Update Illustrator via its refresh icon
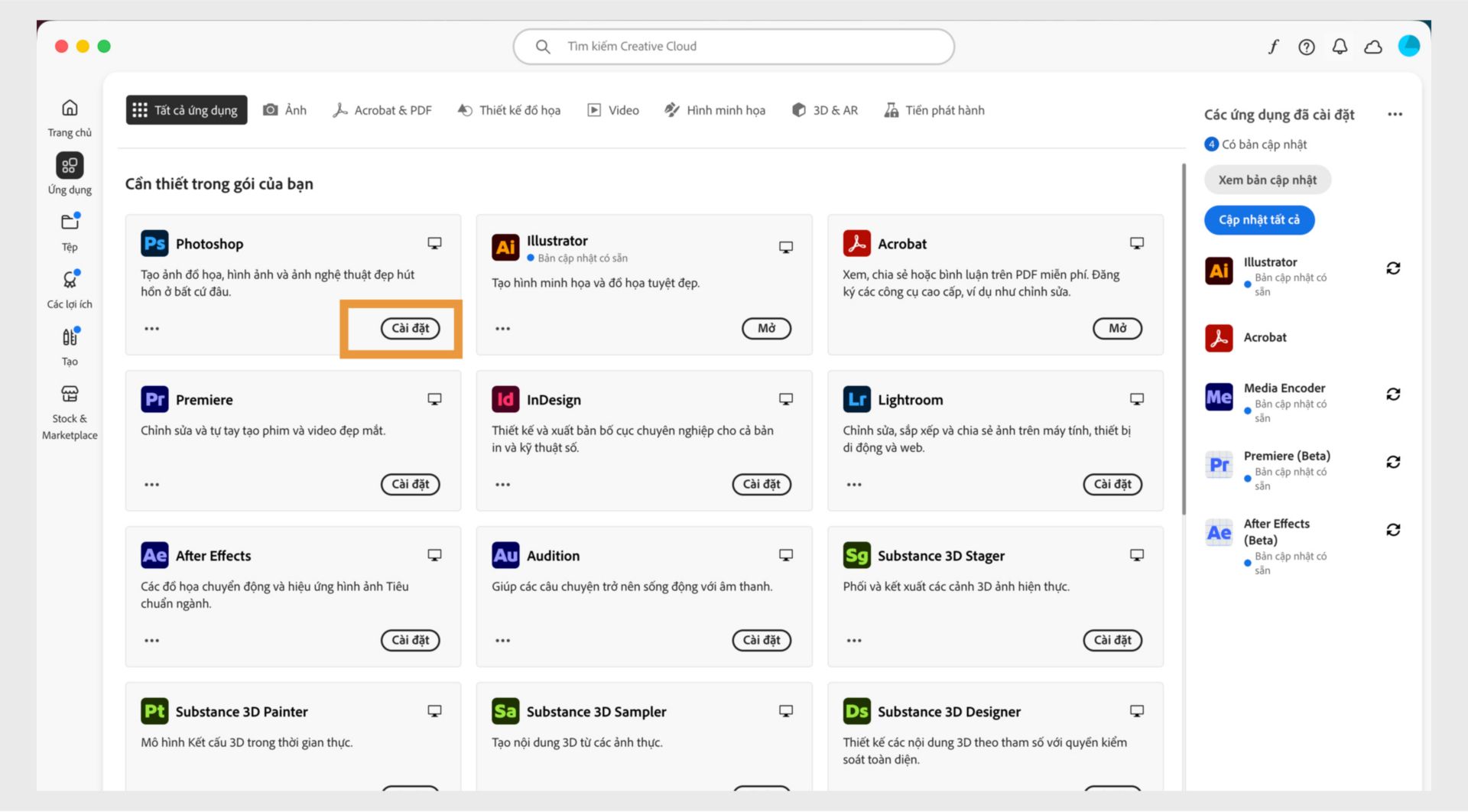 point(1393,268)
